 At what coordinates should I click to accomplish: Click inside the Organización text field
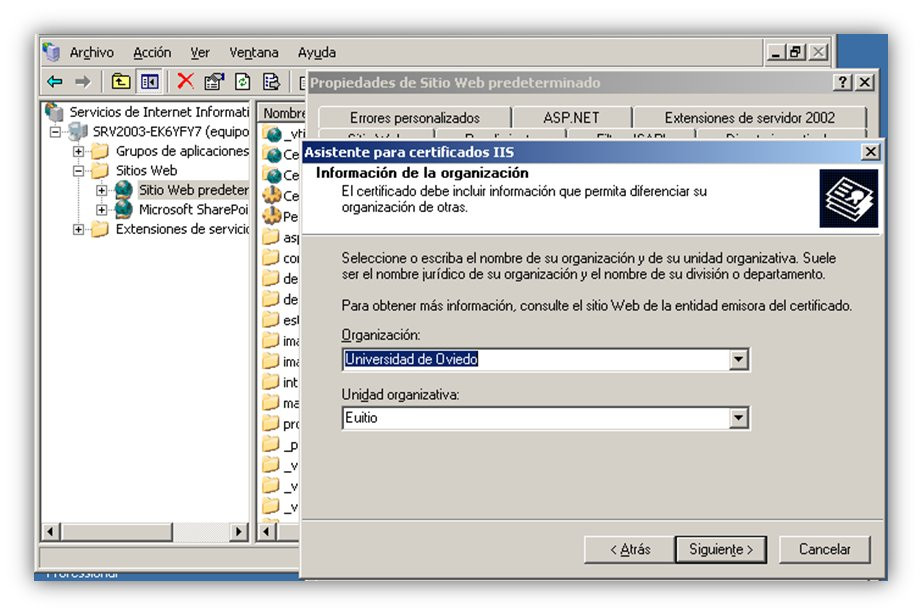coord(535,359)
